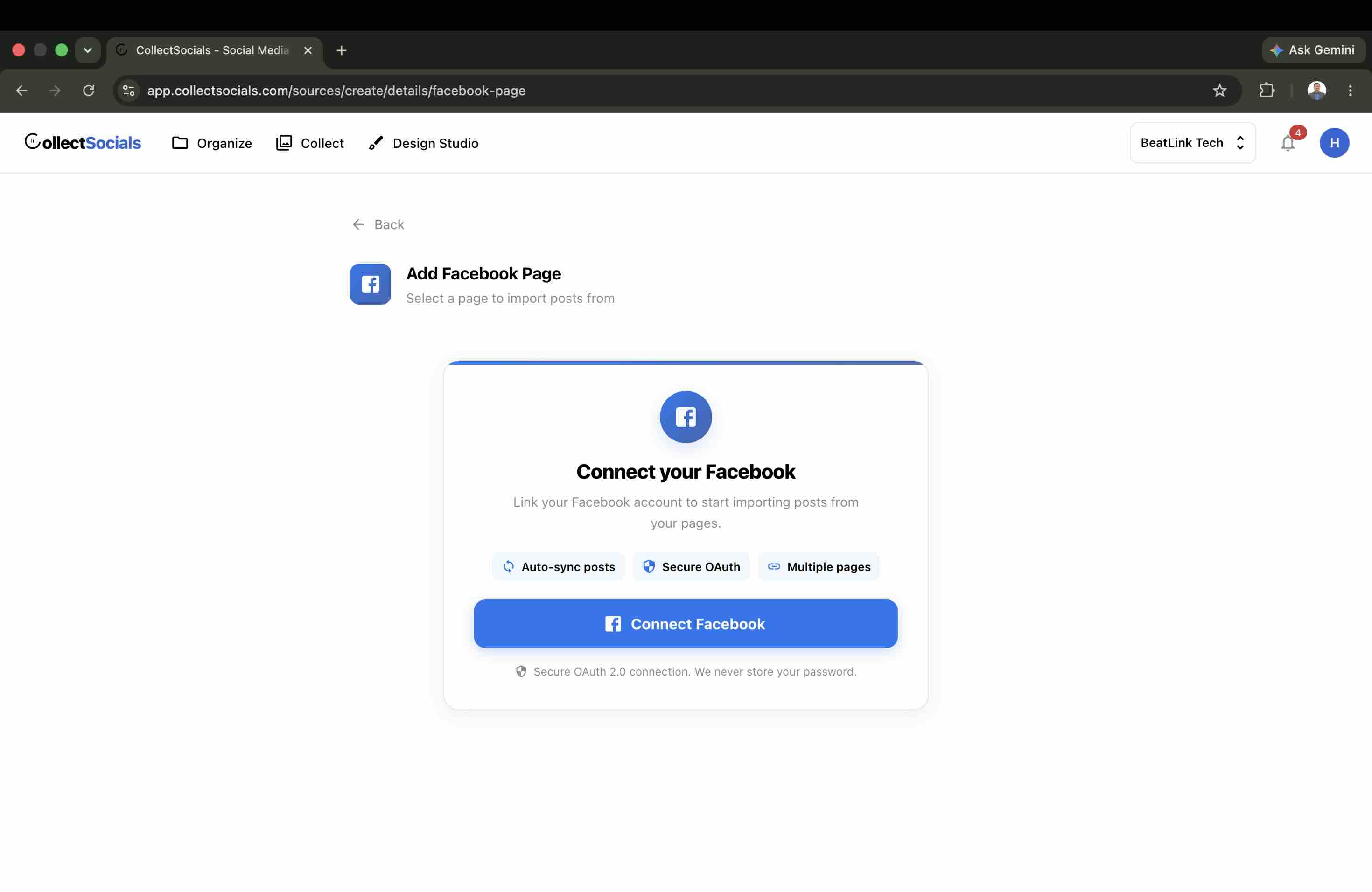Image resolution: width=1372 pixels, height=892 pixels.
Task: Open the H user avatar menu
Action: pyautogui.click(x=1334, y=143)
